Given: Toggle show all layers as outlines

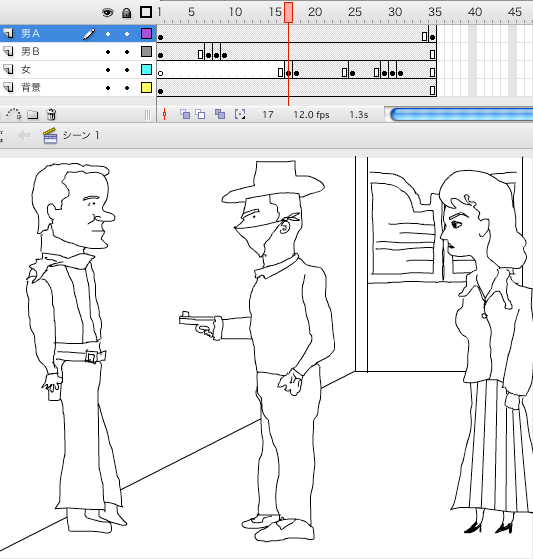Looking at the screenshot, I should pyautogui.click(x=146, y=12).
